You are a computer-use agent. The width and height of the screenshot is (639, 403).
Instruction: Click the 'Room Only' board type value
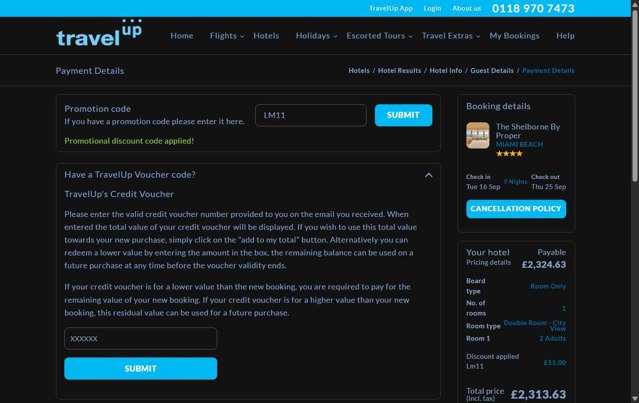coord(548,286)
